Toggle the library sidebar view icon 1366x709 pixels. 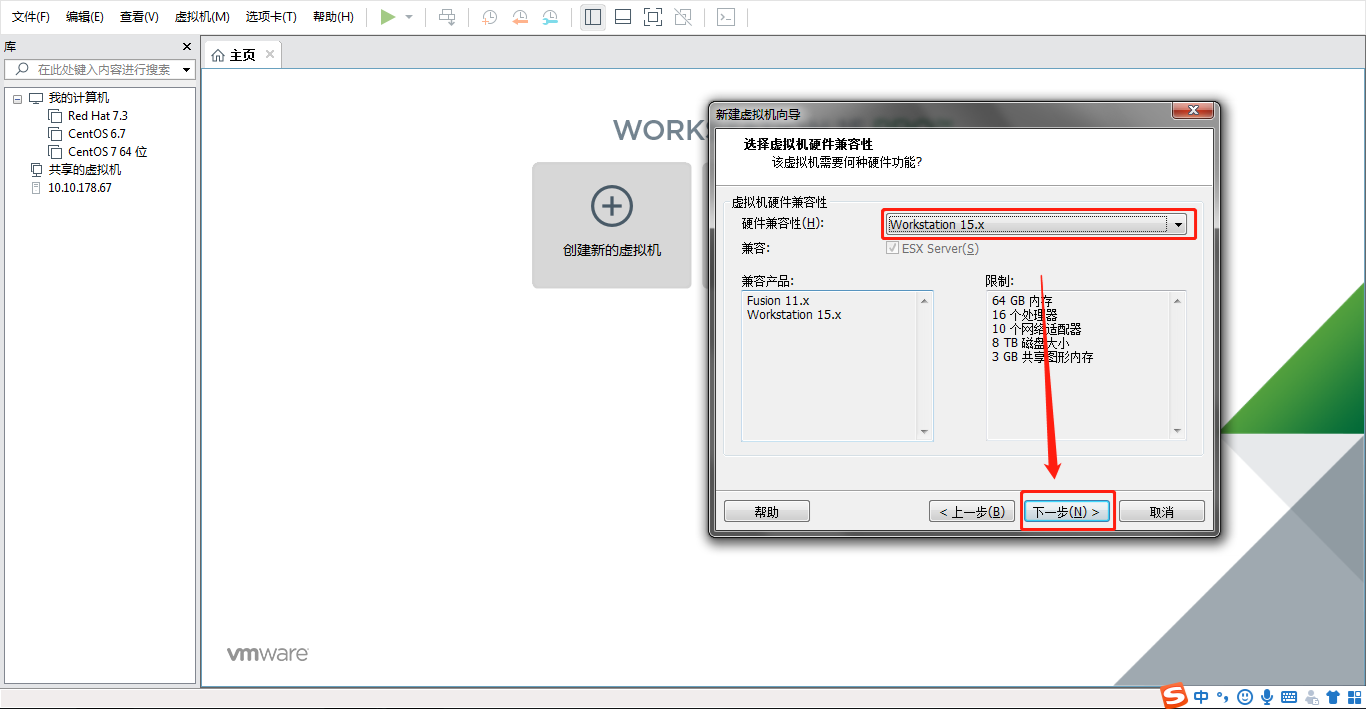(593, 17)
